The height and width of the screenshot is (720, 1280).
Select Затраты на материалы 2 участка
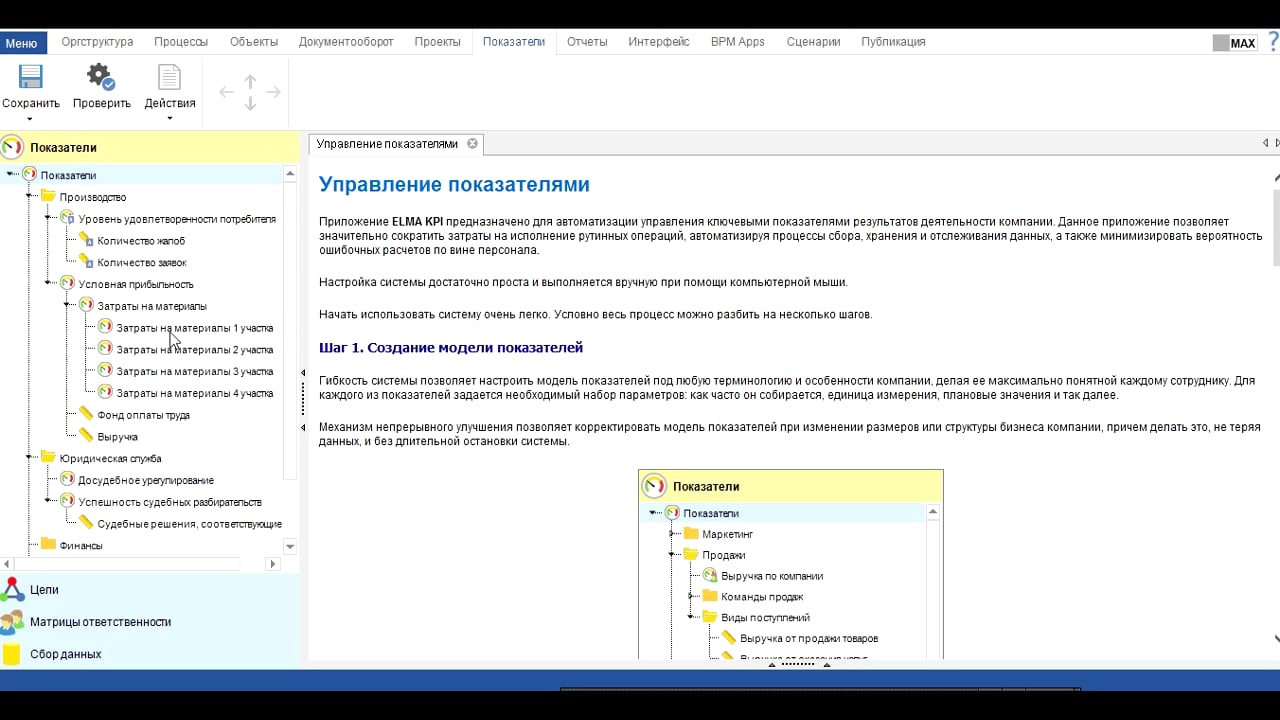pyautogui.click(x=194, y=350)
